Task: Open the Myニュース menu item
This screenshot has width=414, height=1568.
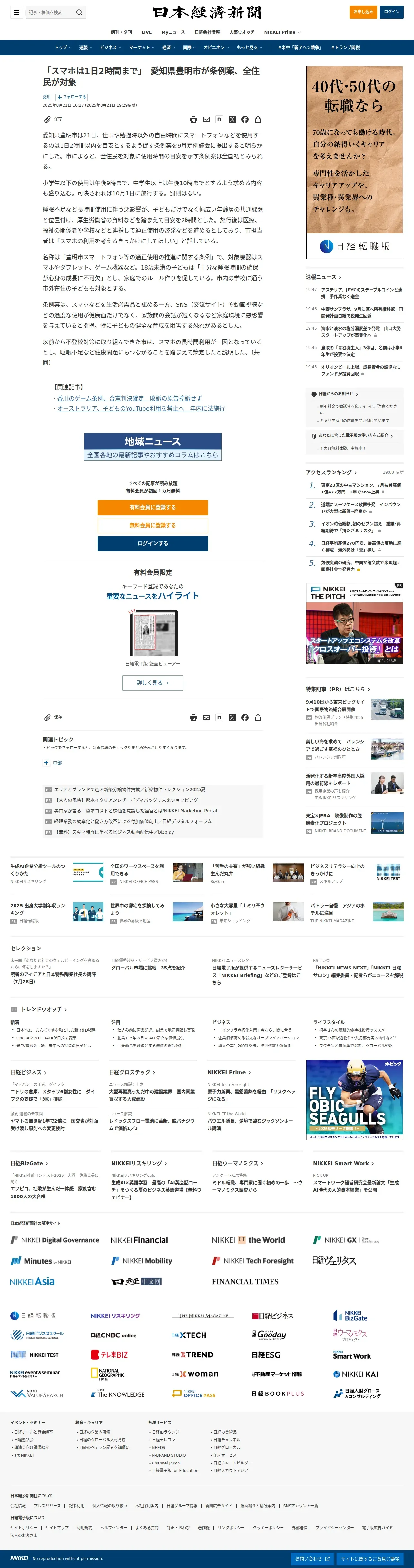Action: pyautogui.click(x=173, y=32)
